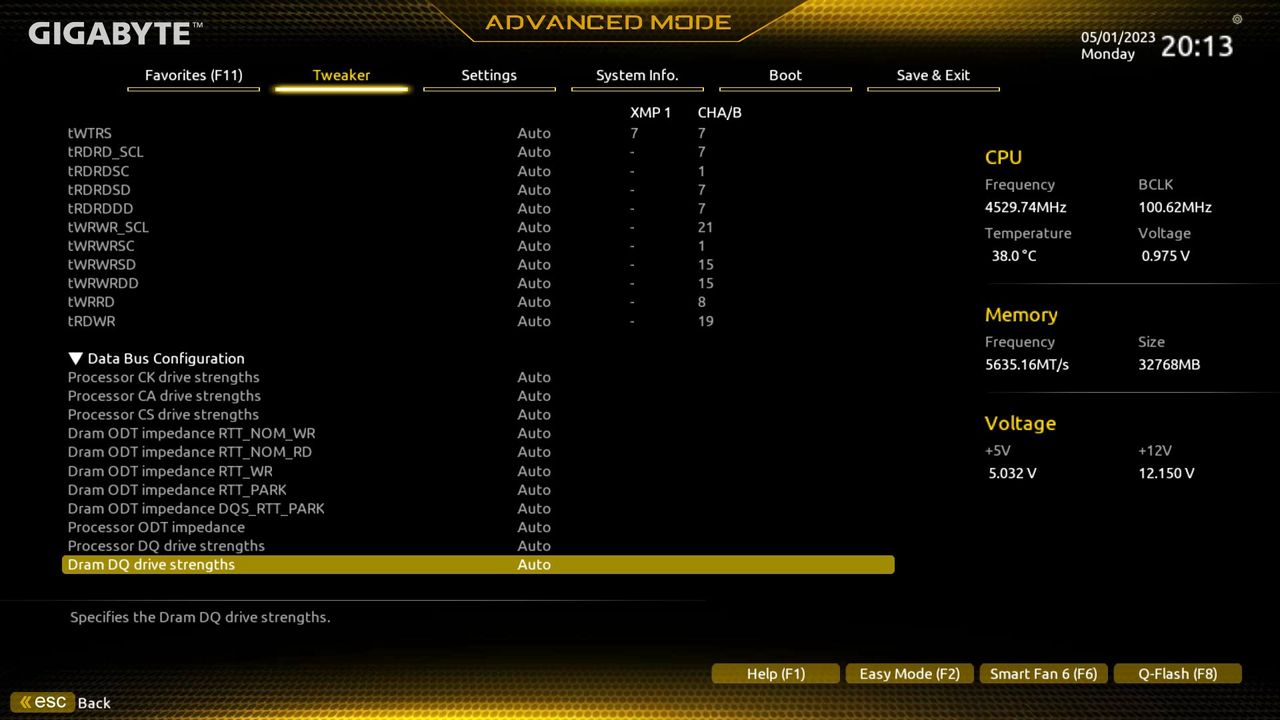Select the tWRRD setting

[x=478, y=302]
